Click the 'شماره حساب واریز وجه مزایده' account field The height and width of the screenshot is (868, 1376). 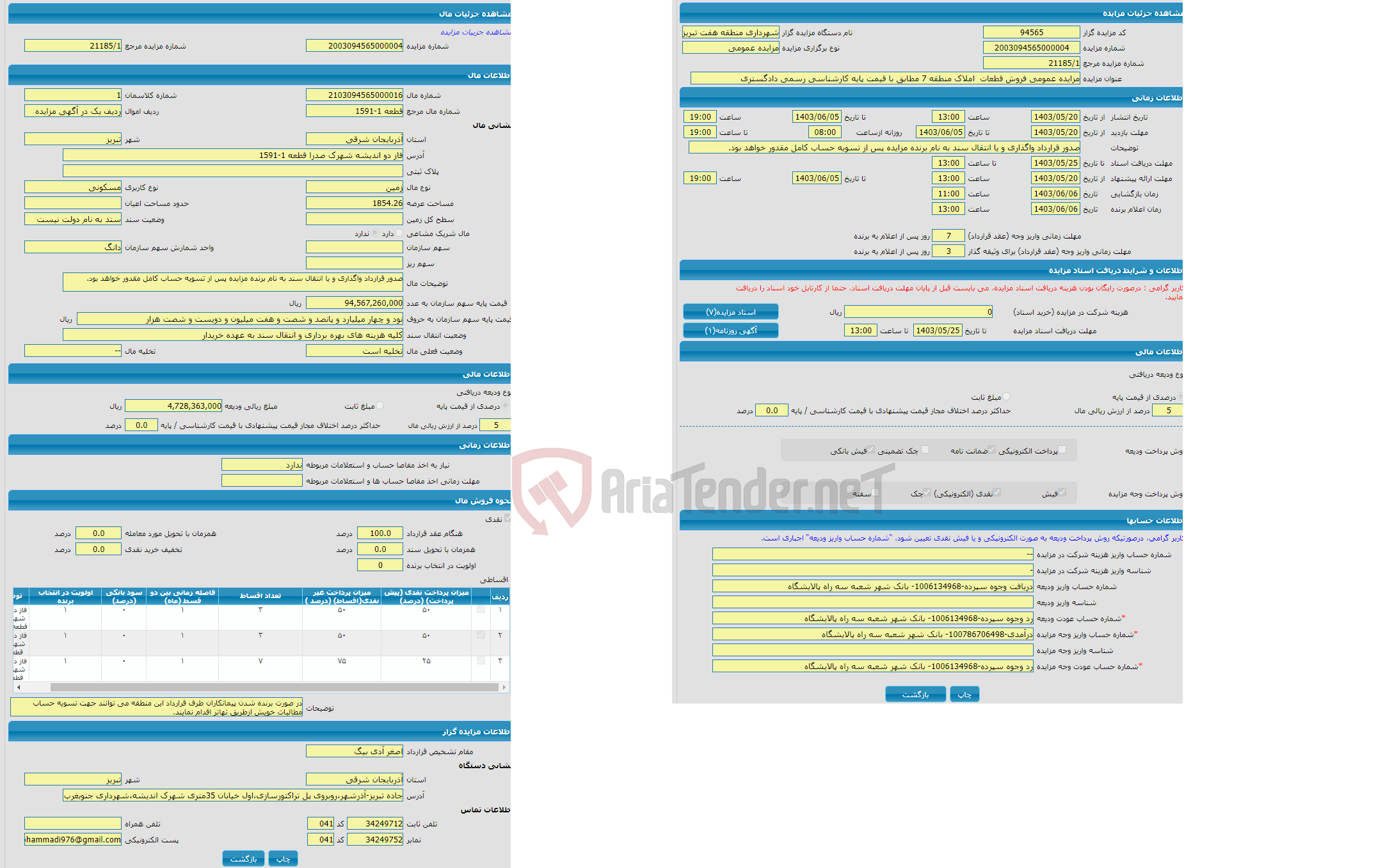(x=873, y=635)
